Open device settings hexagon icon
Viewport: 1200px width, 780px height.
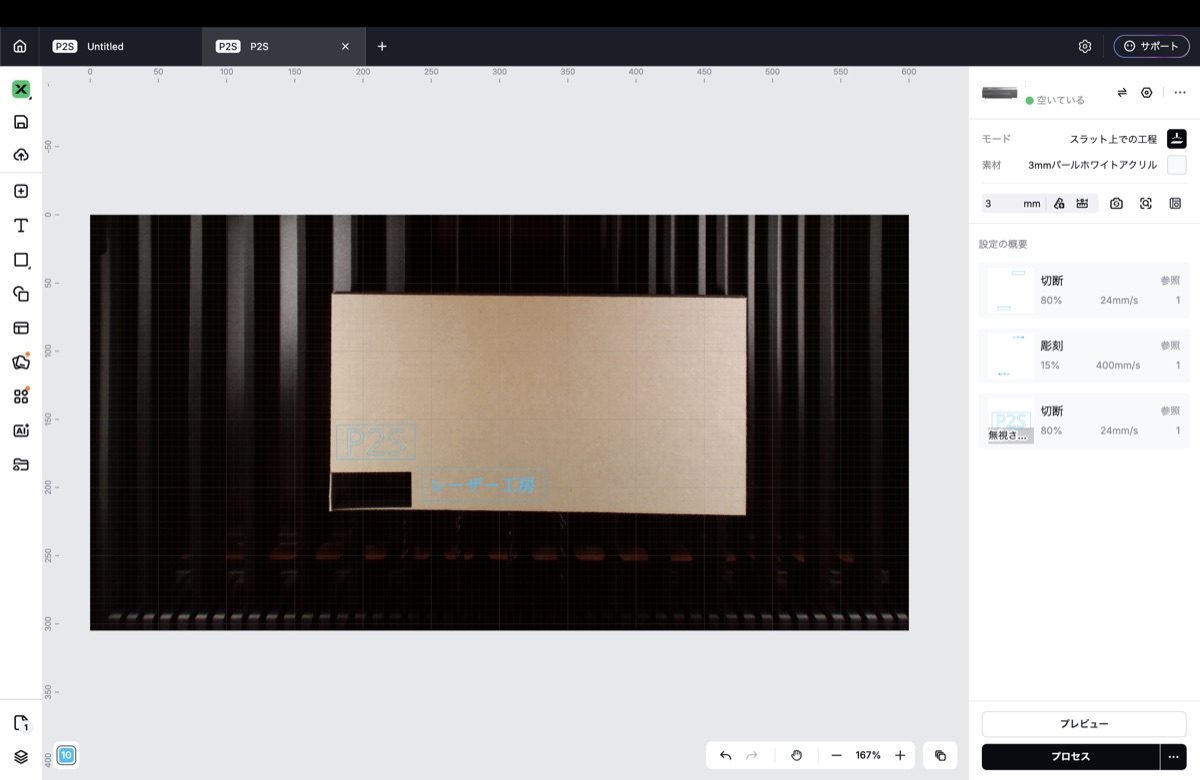pos(1147,92)
